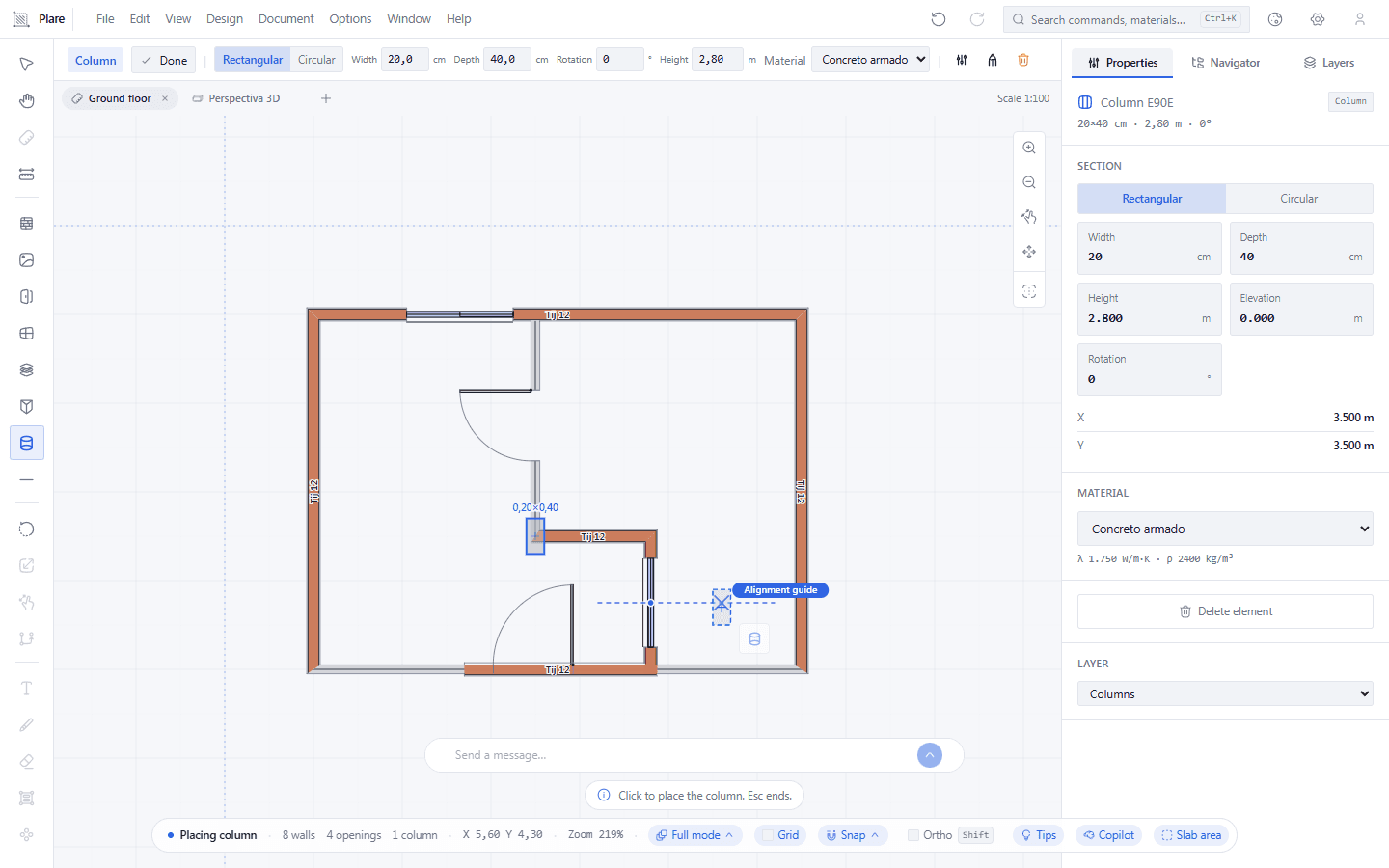Click the zoom in magnifier icon
The height and width of the screenshot is (868, 1389).
(x=1029, y=148)
